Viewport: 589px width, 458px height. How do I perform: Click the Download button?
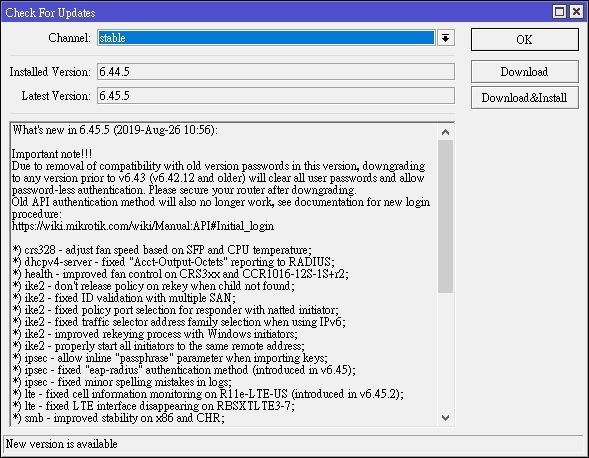tap(524, 71)
